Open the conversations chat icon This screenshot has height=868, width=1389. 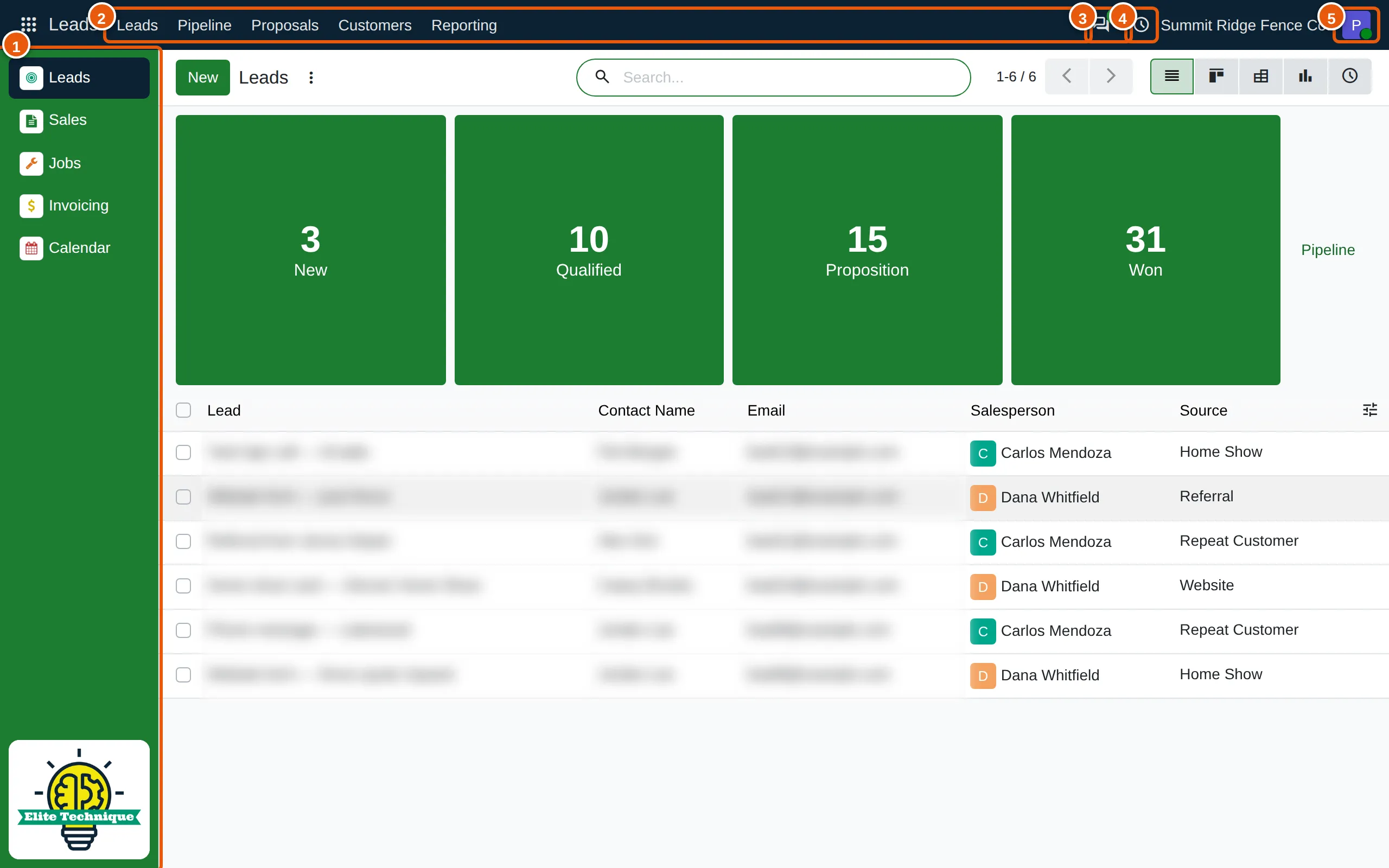click(1102, 25)
